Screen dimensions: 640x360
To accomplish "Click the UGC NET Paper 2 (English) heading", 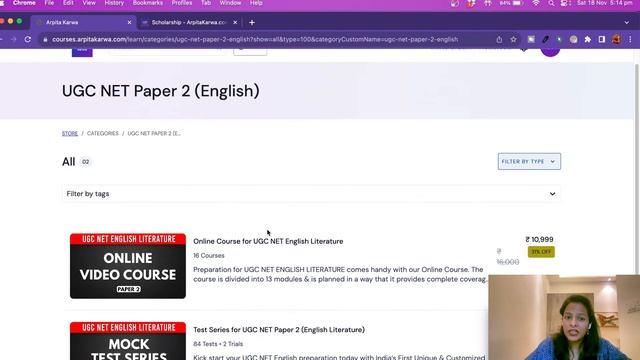I will coord(161,91).
